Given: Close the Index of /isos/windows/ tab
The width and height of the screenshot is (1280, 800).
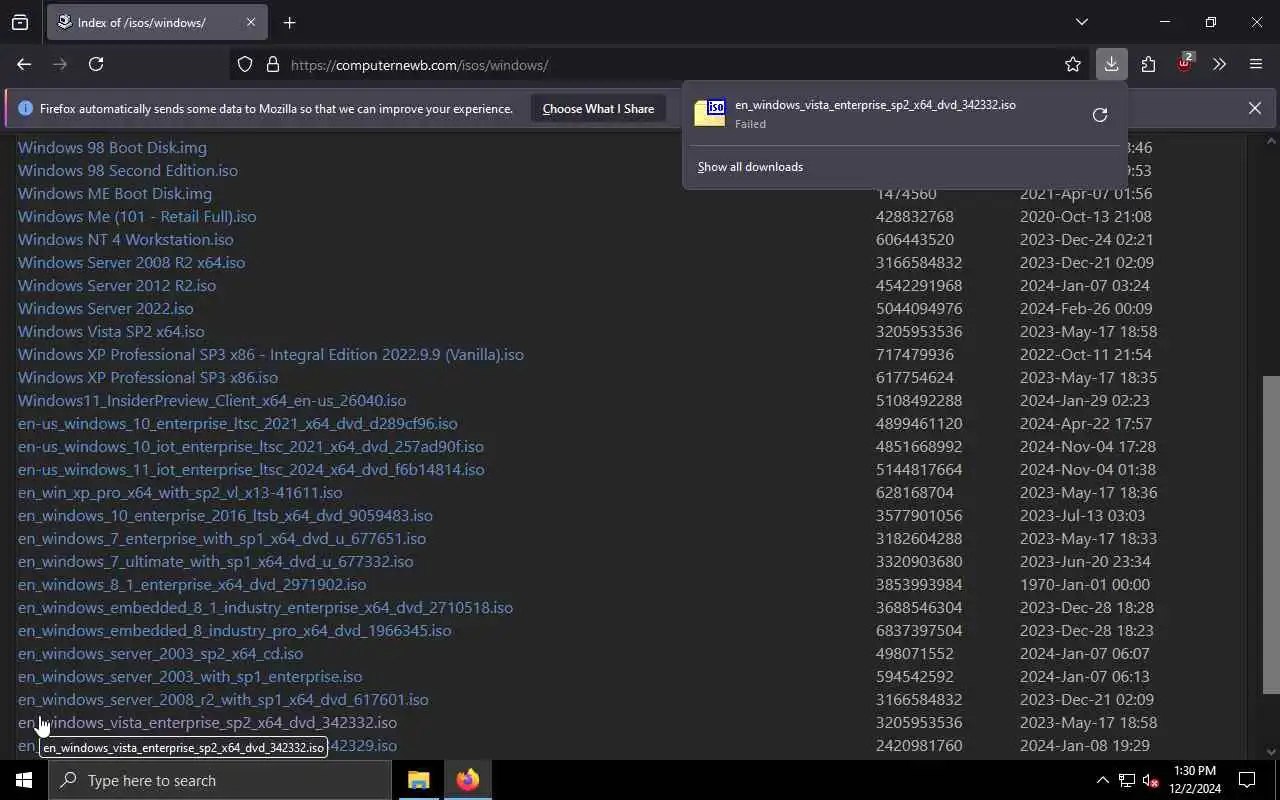Looking at the screenshot, I should pos(250,22).
